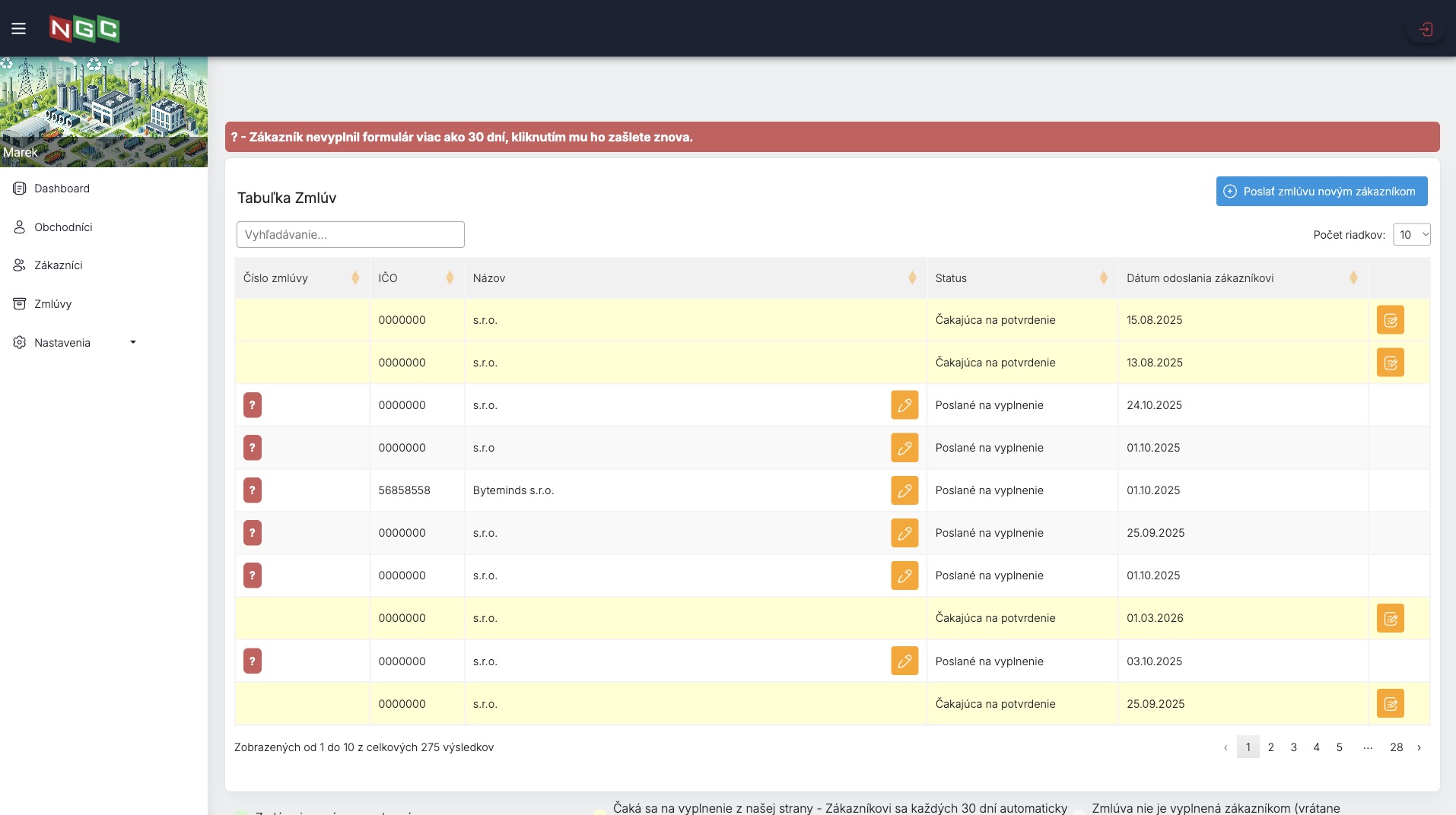Image resolution: width=1456 pixels, height=815 pixels.
Task: Go to page 2 of results
Action: 1270,747
